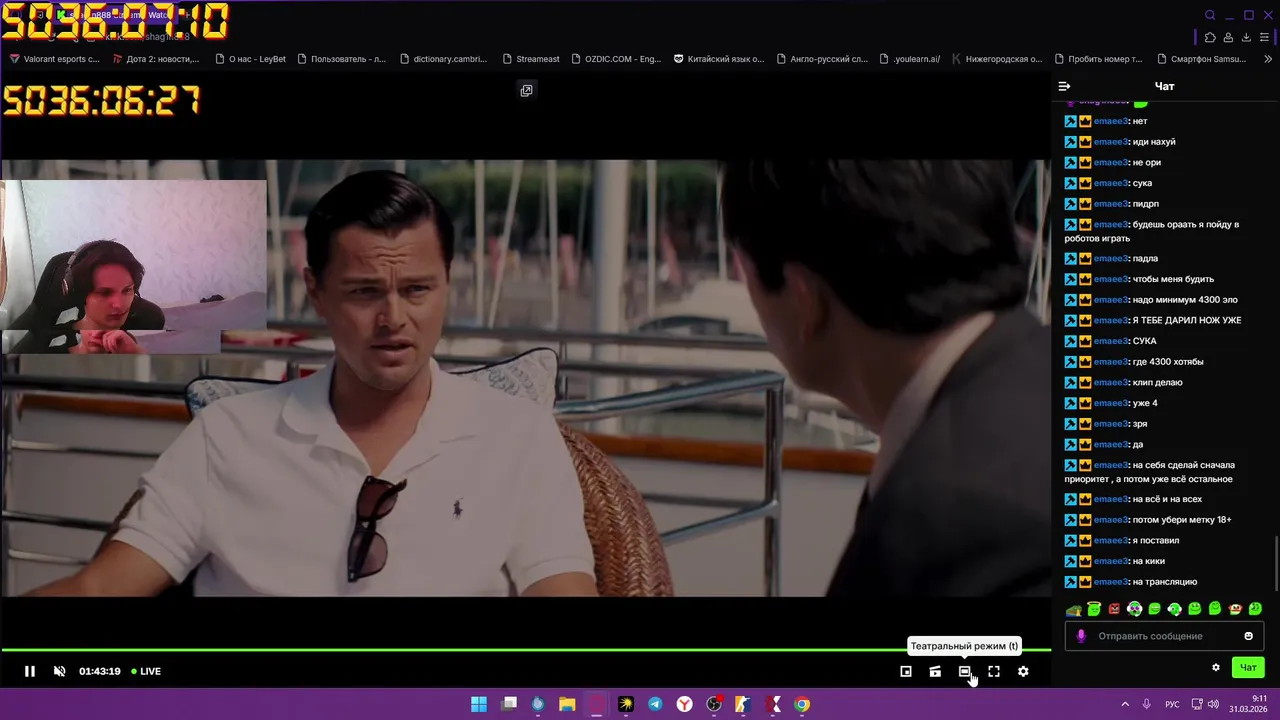Focus the Отправить сообщение input field

(1165, 636)
